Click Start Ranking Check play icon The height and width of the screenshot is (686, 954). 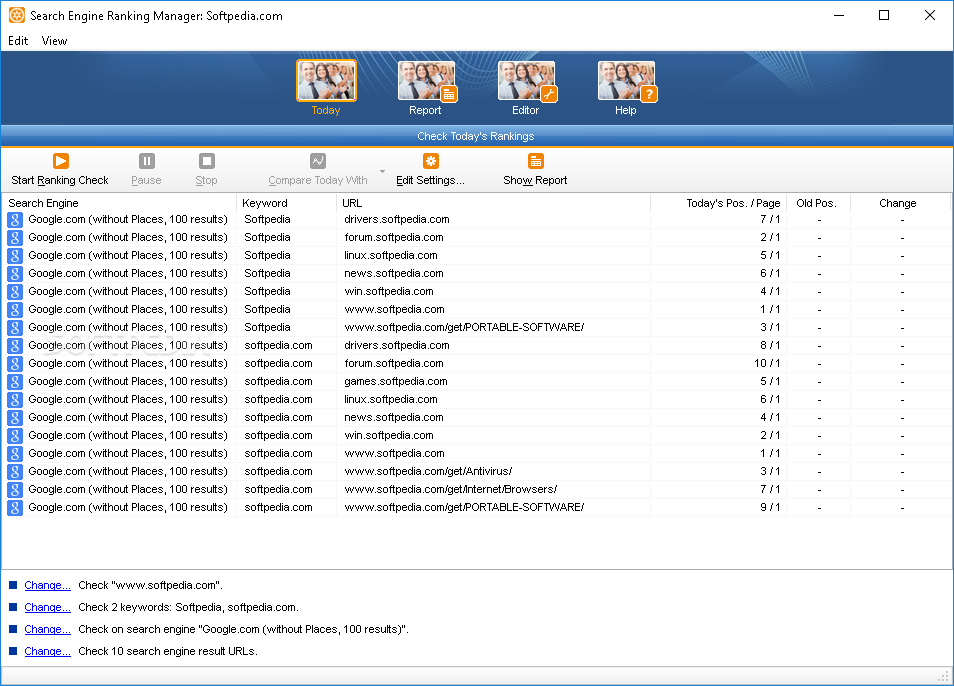(60, 161)
